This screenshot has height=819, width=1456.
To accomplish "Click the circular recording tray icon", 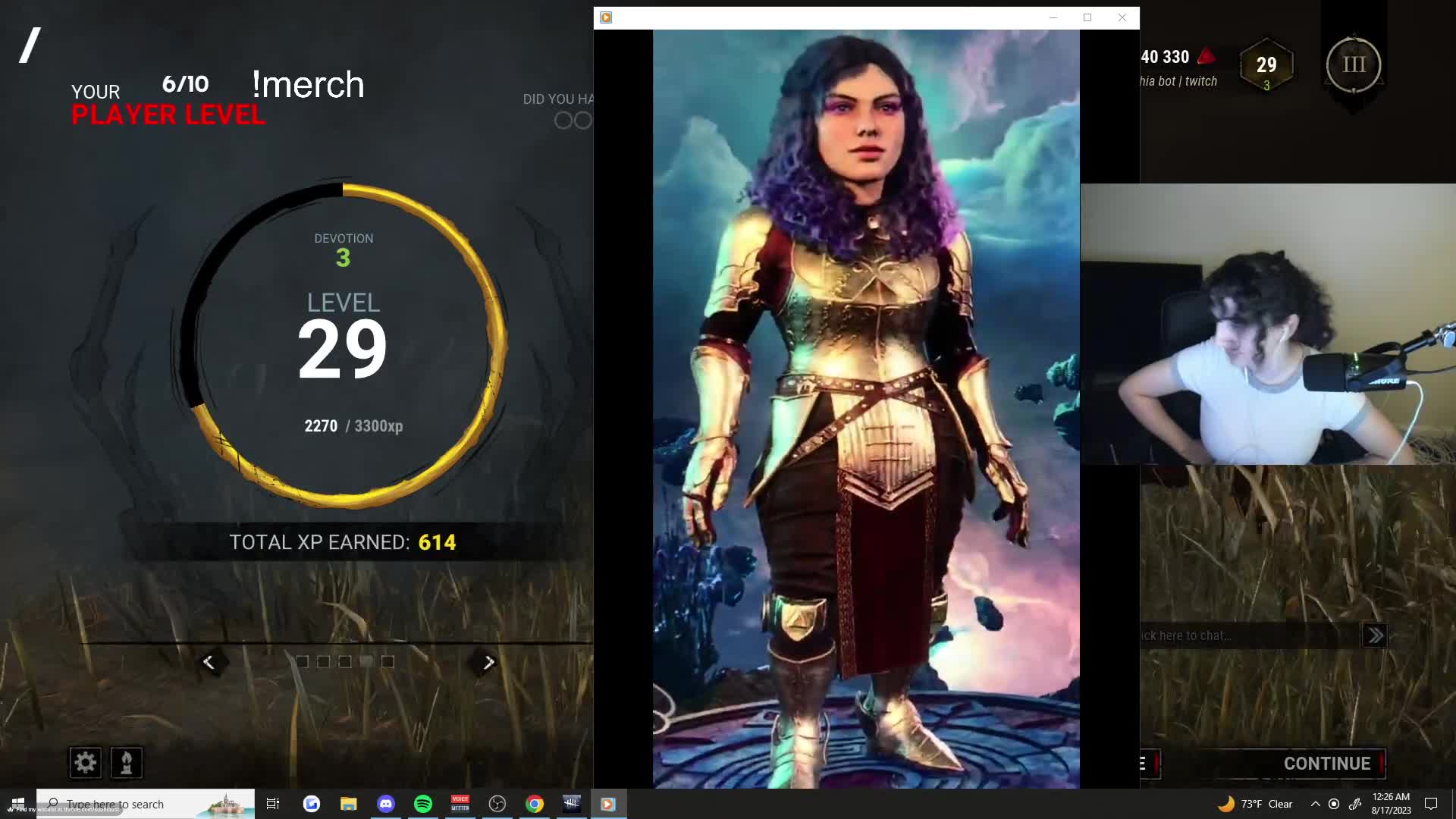I will (1334, 804).
